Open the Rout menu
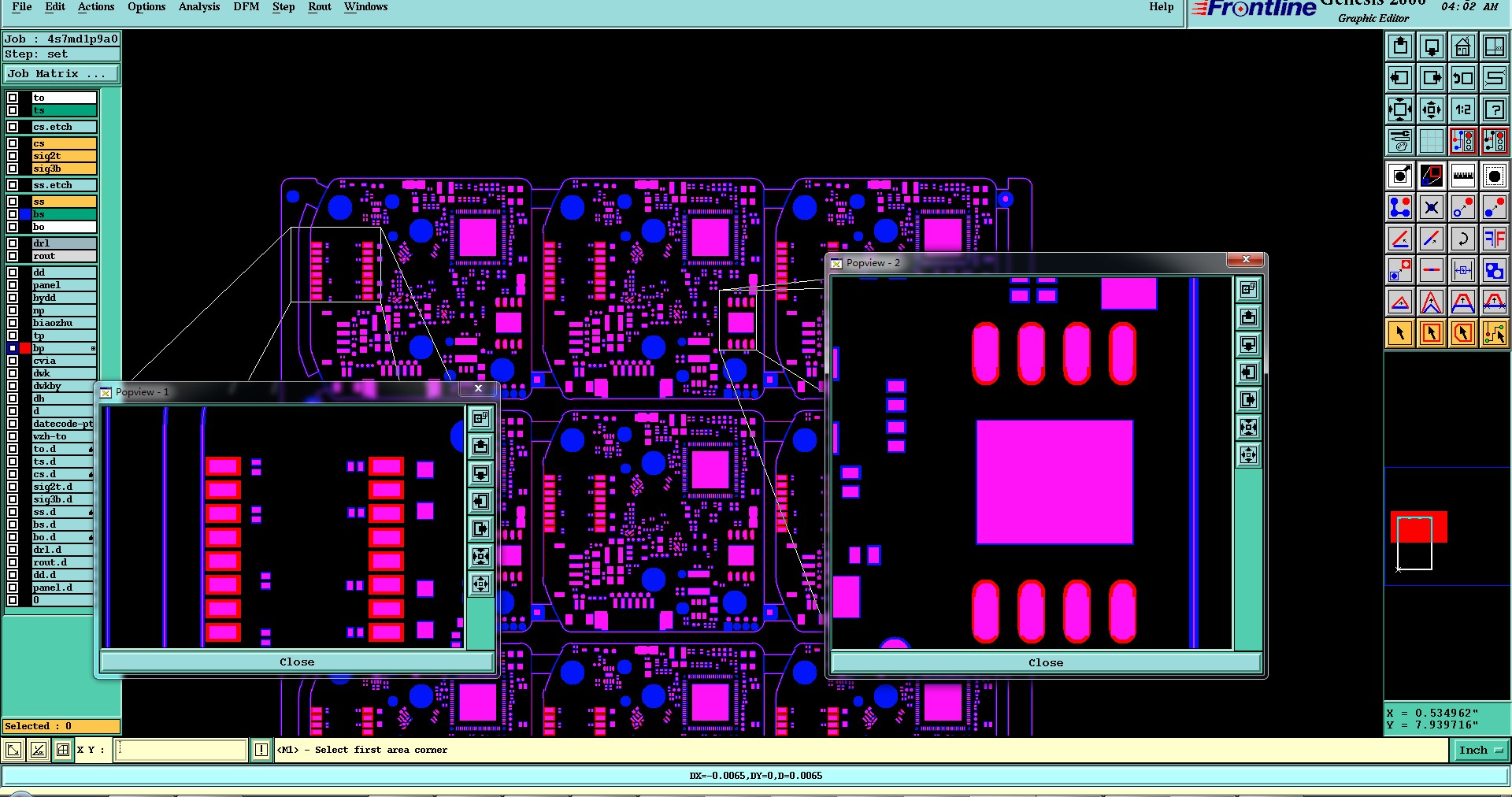 [x=320, y=7]
